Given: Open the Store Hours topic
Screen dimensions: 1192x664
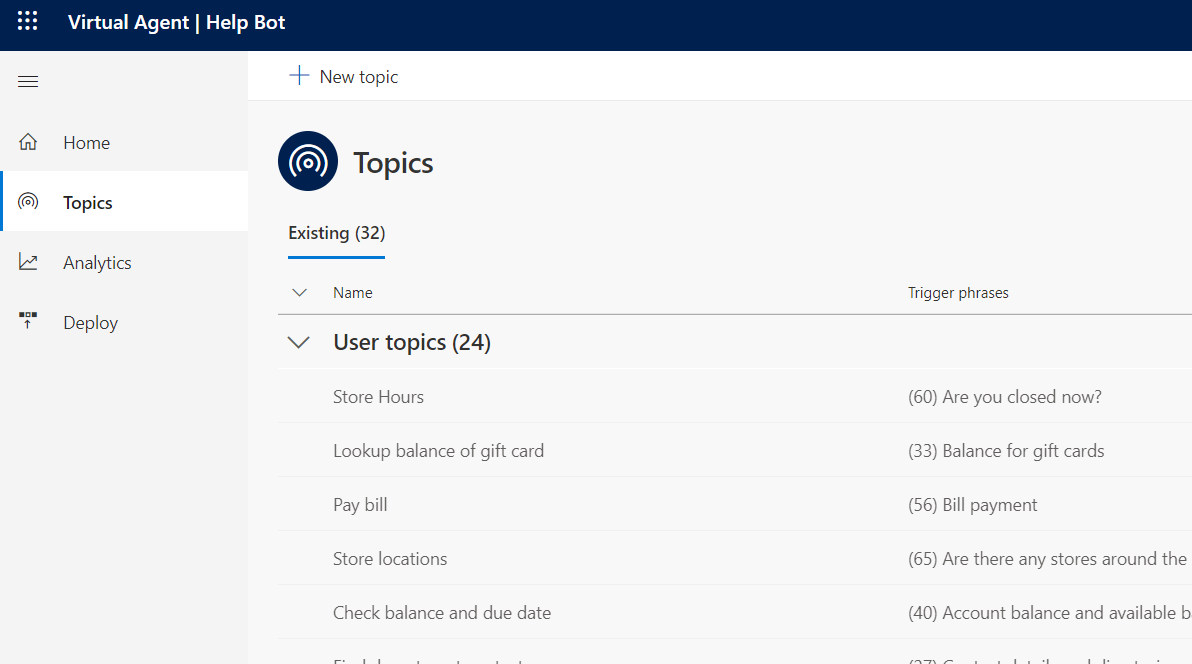Looking at the screenshot, I should (378, 396).
